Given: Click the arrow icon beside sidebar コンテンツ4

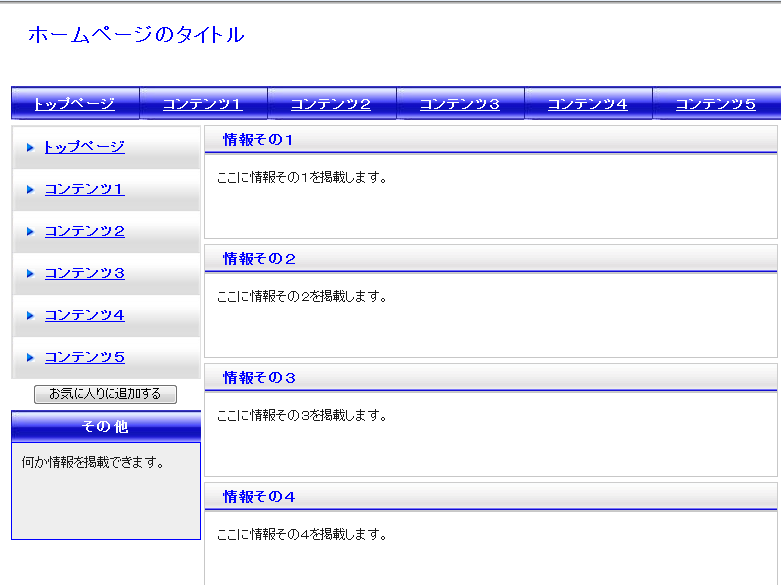Looking at the screenshot, I should [30, 316].
